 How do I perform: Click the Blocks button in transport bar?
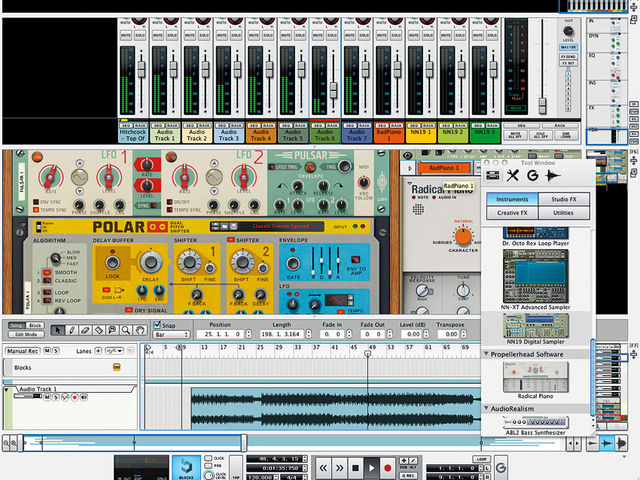point(186,468)
